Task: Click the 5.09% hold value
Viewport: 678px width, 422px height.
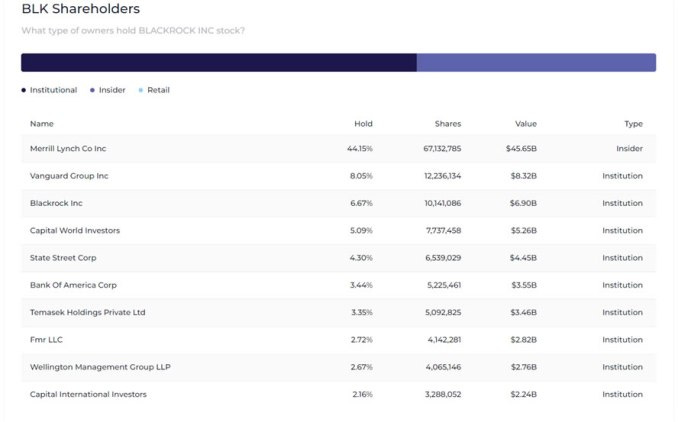Action: [x=361, y=230]
